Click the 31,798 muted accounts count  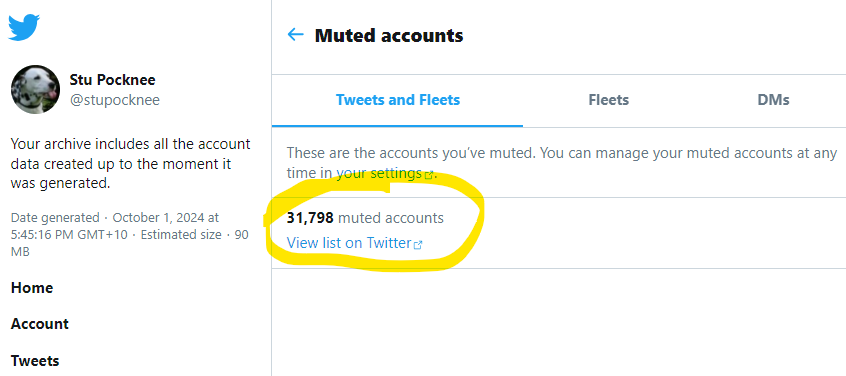(365, 218)
